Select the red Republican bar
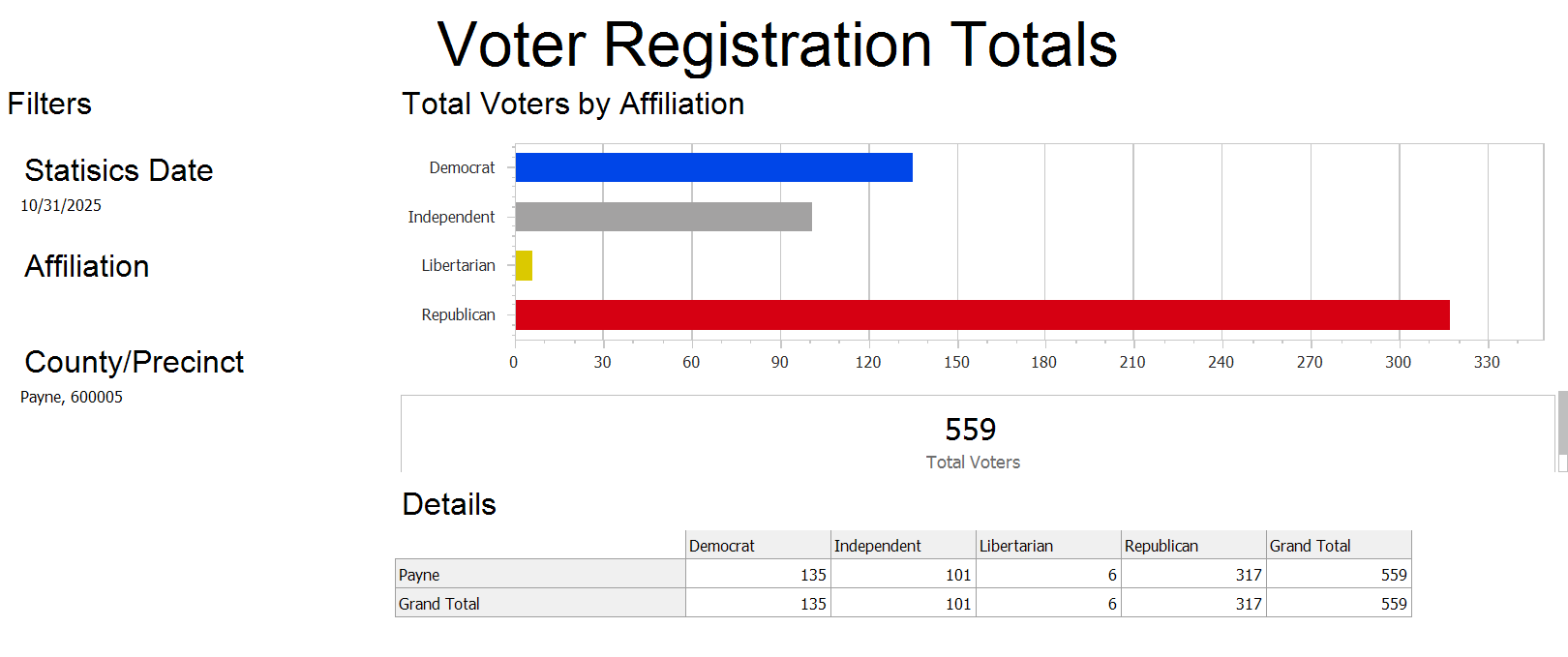 (x=981, y=314)
